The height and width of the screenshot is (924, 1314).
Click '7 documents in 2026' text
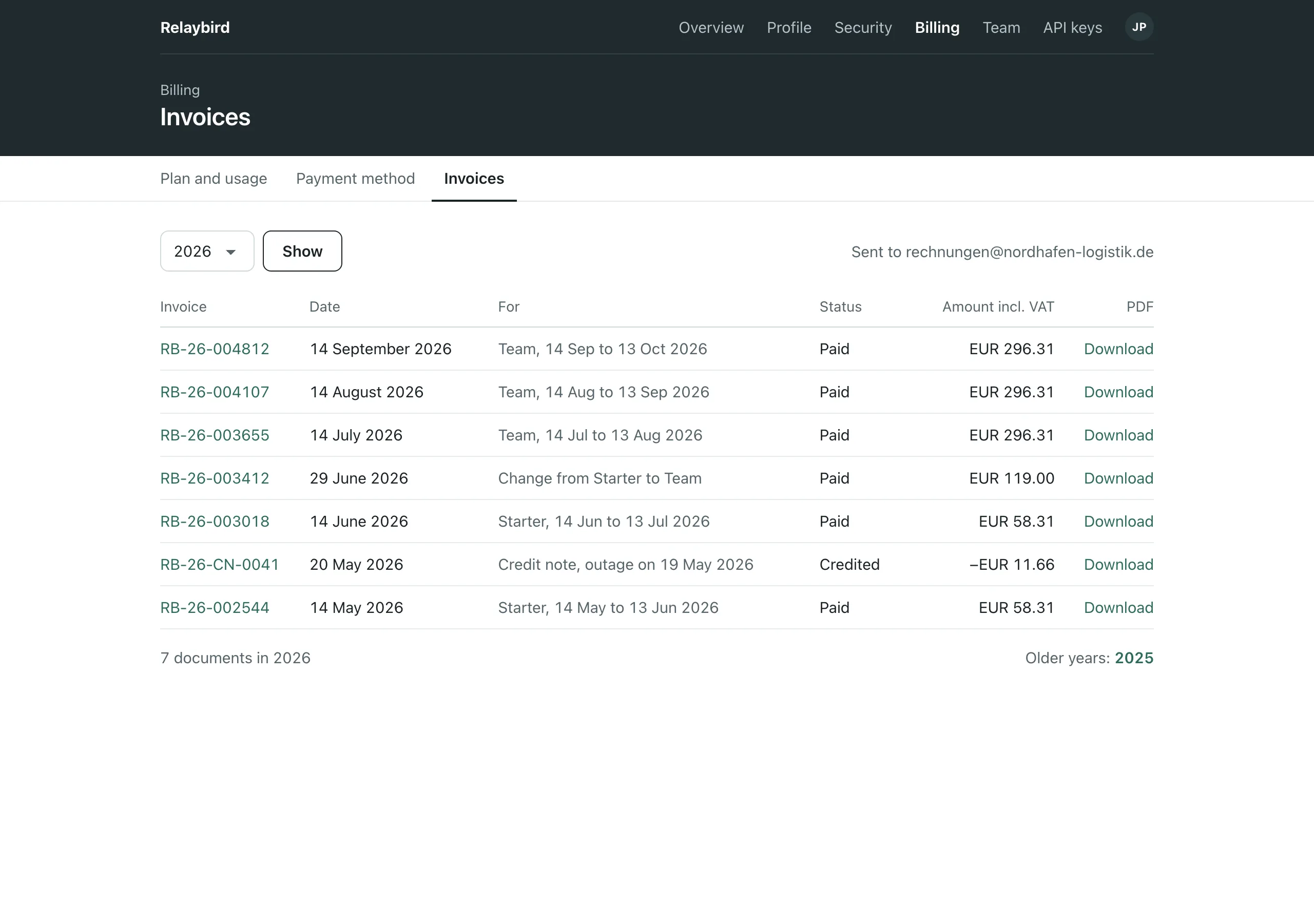[x=235, y=658]
